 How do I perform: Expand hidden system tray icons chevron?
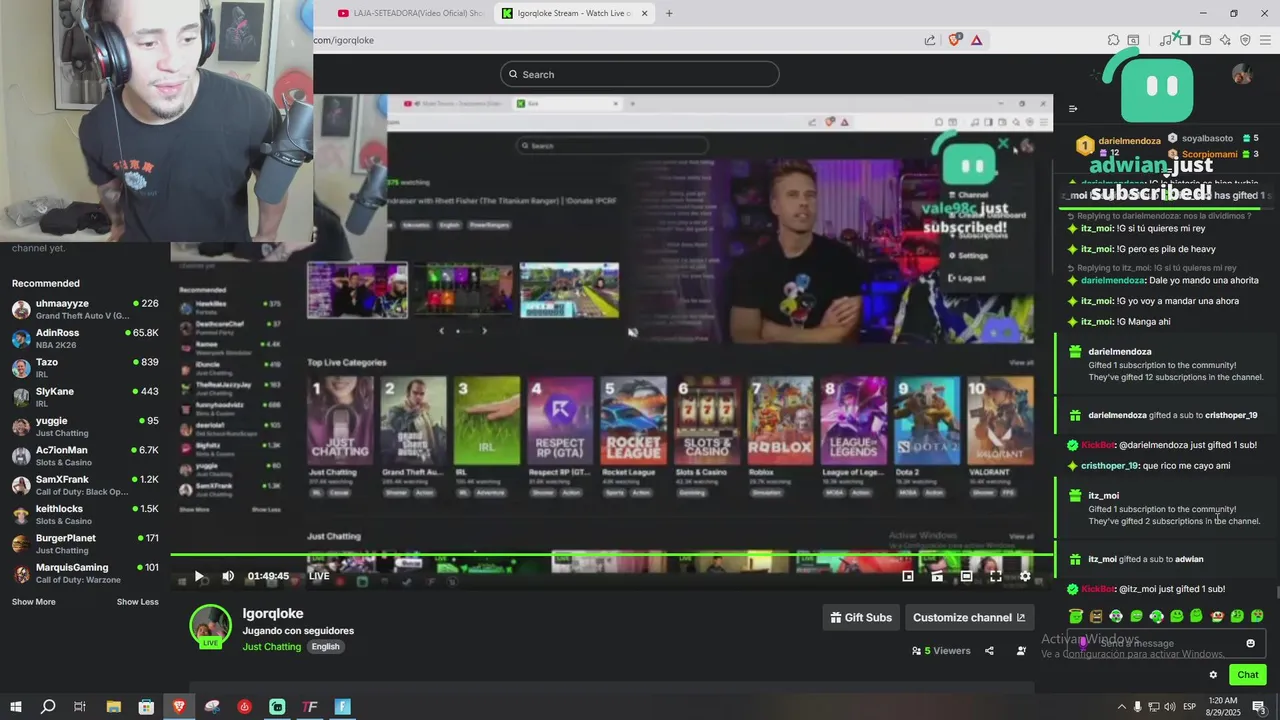tap(1122, 707)
